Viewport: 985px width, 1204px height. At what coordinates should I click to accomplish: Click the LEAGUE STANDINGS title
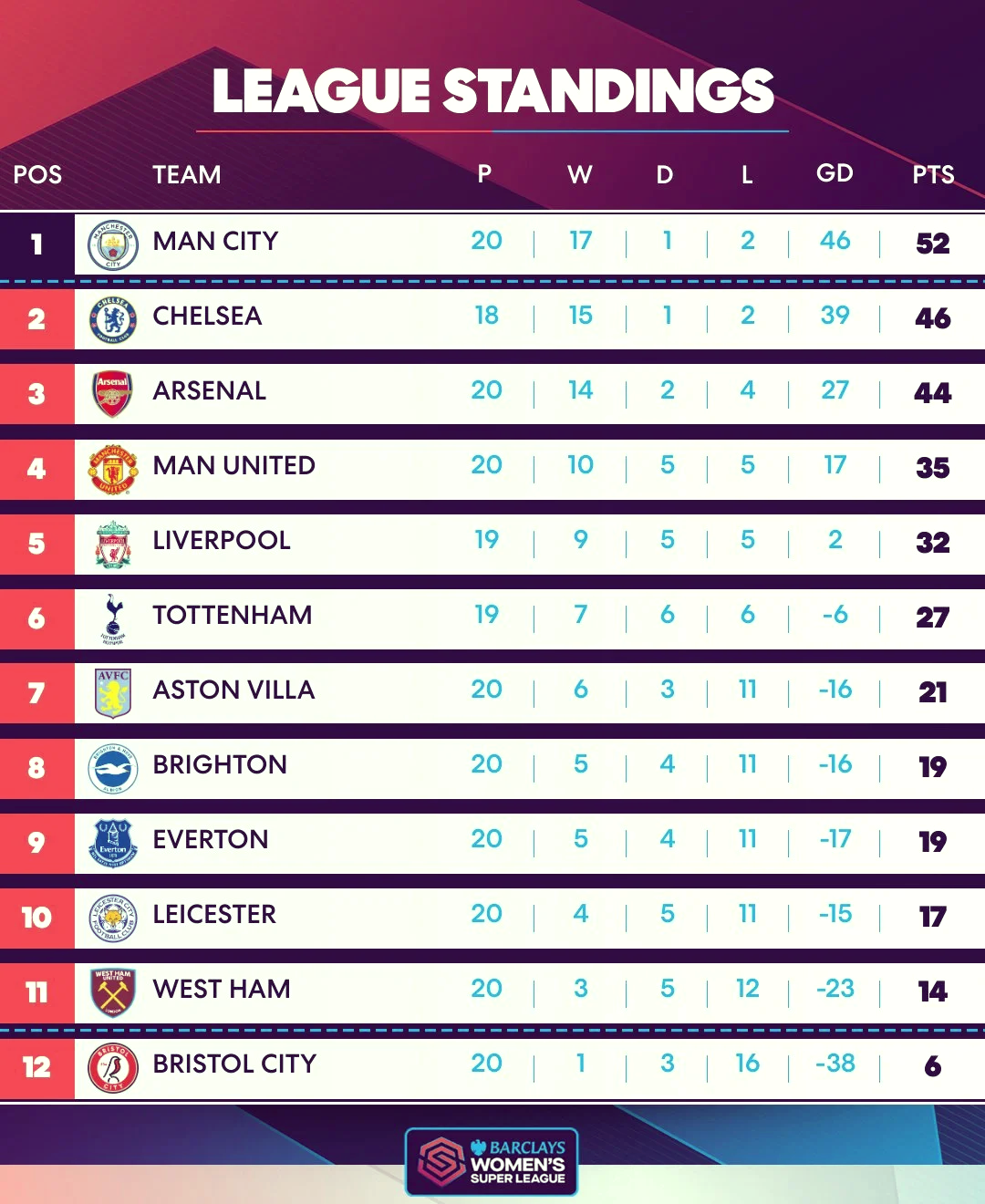(493, 91)
